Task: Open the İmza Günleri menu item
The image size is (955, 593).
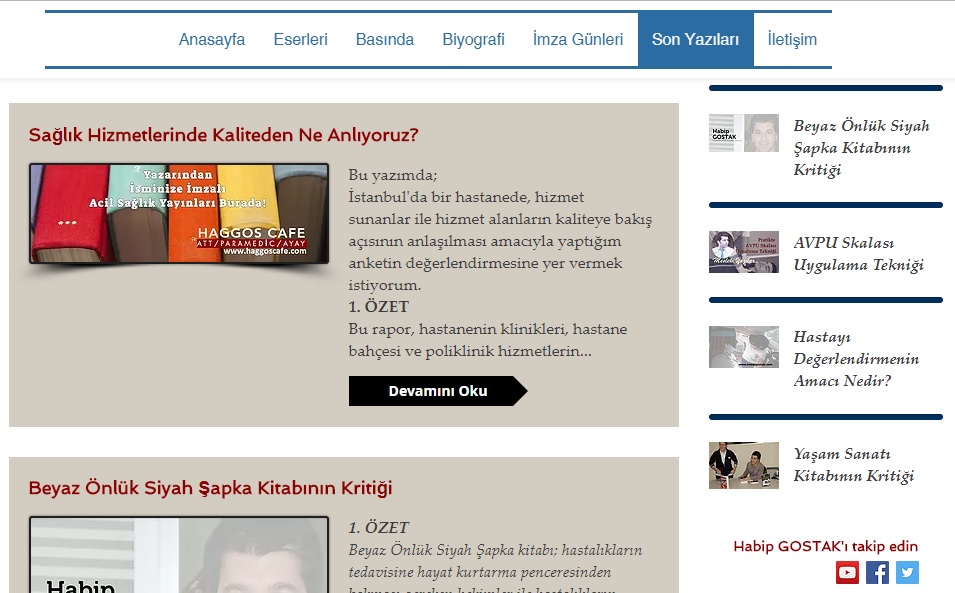Action: click(x=578, y=40)
